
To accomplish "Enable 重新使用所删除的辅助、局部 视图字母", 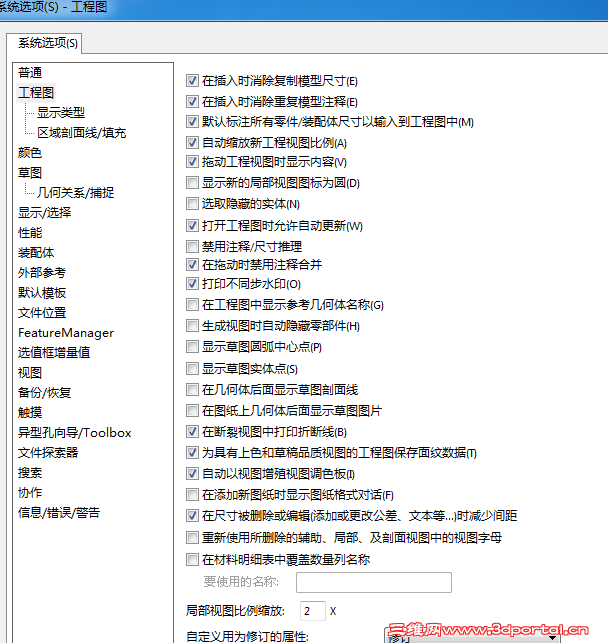I will click(192, 538).
